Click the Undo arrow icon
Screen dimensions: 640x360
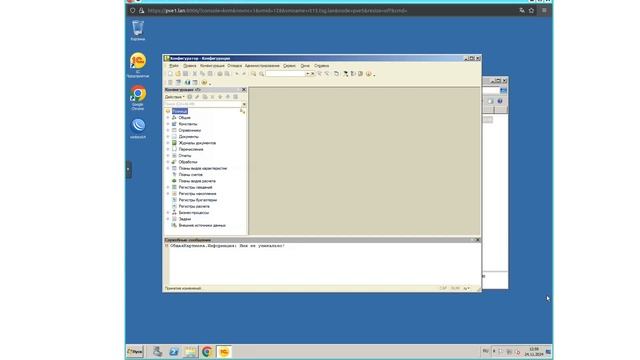pyautogui.click(x=237, y=74)
